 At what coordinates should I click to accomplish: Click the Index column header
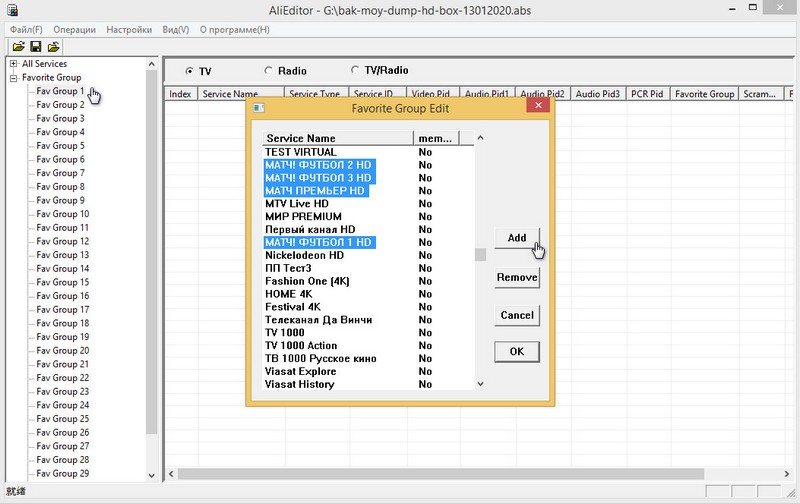click(x=180, y=94)
